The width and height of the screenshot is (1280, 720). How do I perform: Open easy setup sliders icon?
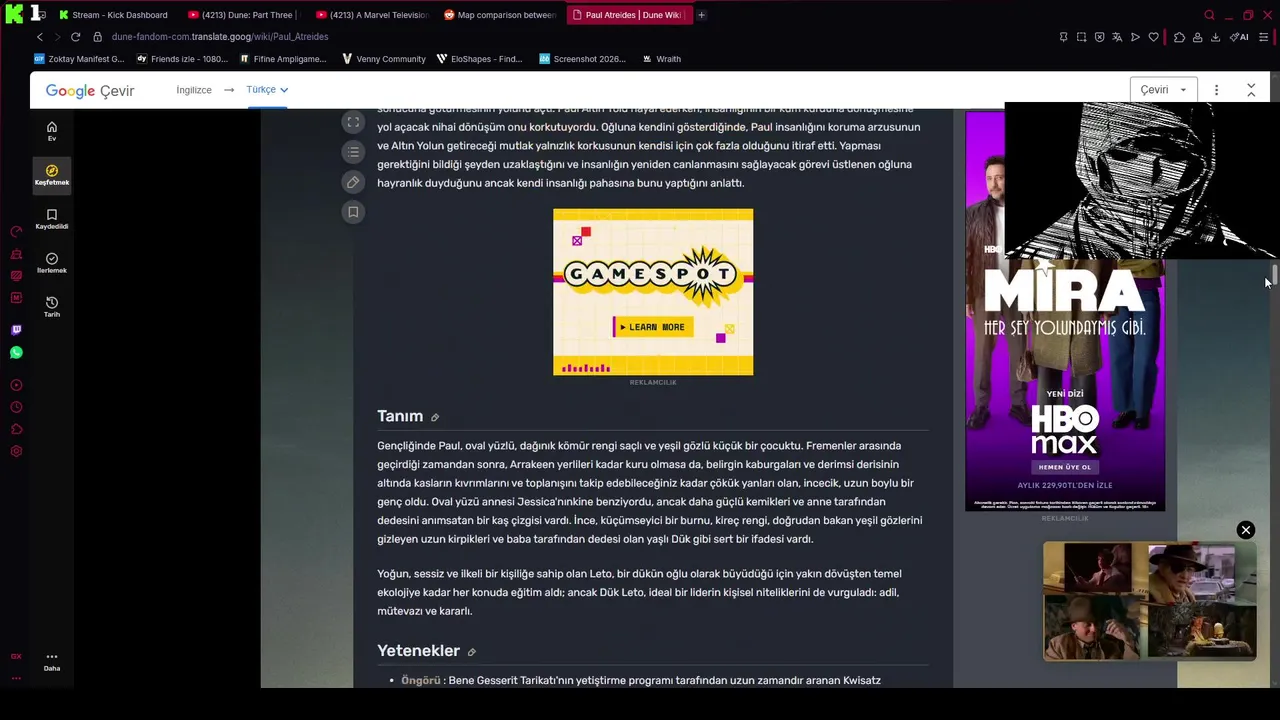[1263, 37]
